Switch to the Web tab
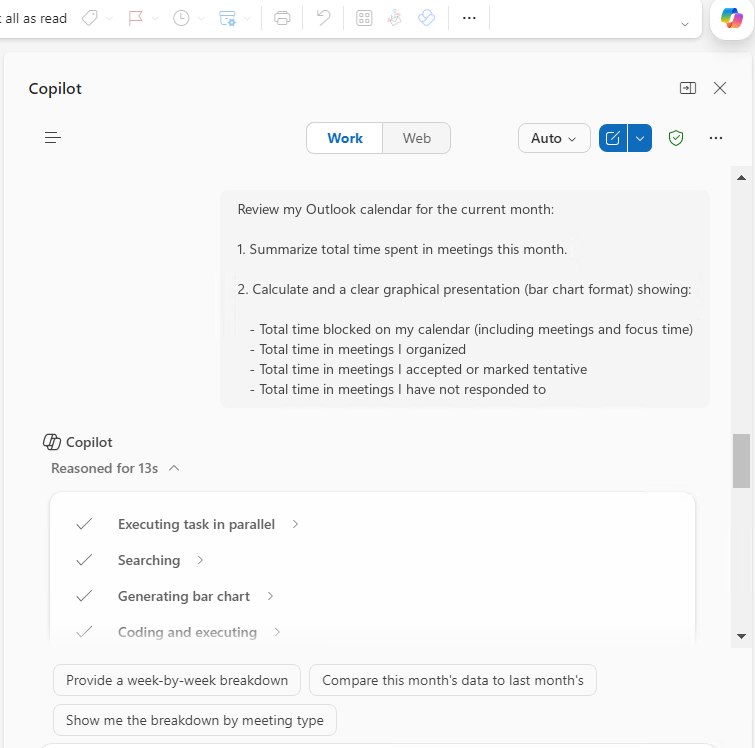The height and width of the screenshot is (748, 755). point(417,138)
